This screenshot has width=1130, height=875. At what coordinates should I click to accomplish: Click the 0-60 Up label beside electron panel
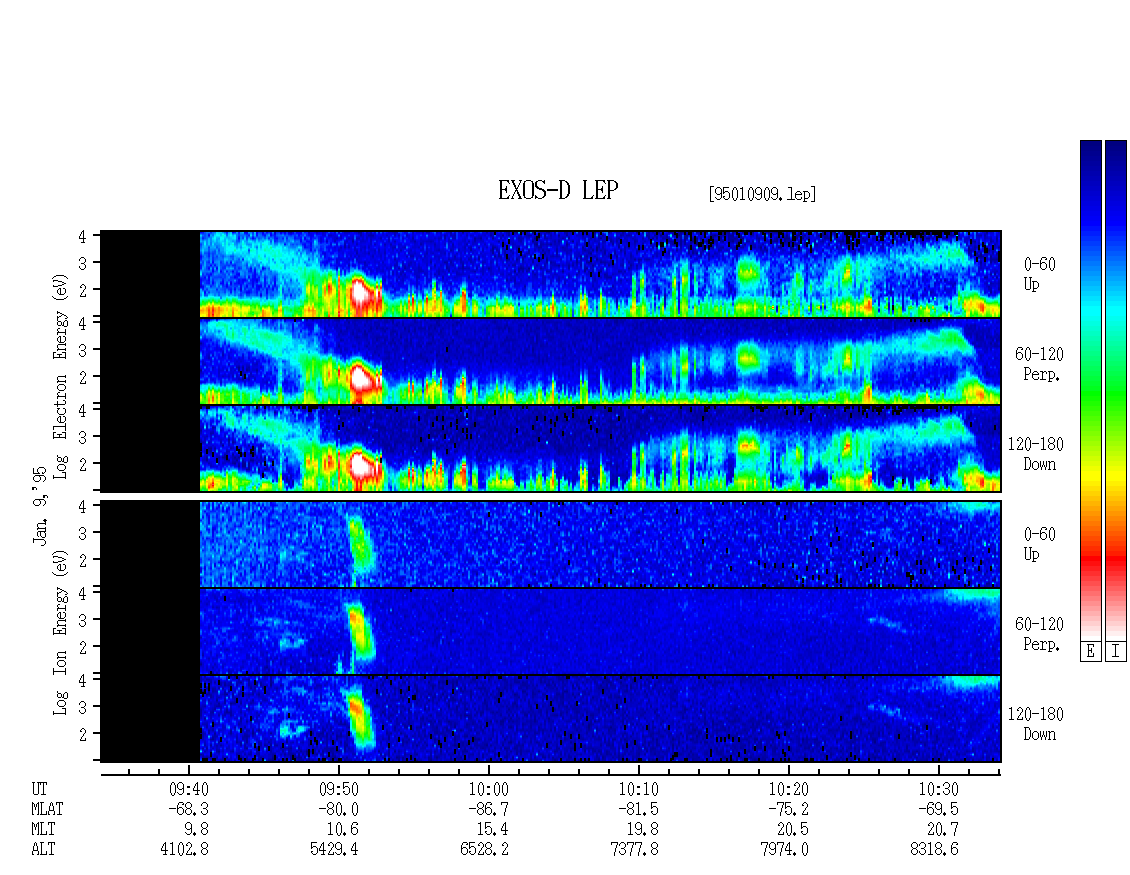tap(1039, 274)
